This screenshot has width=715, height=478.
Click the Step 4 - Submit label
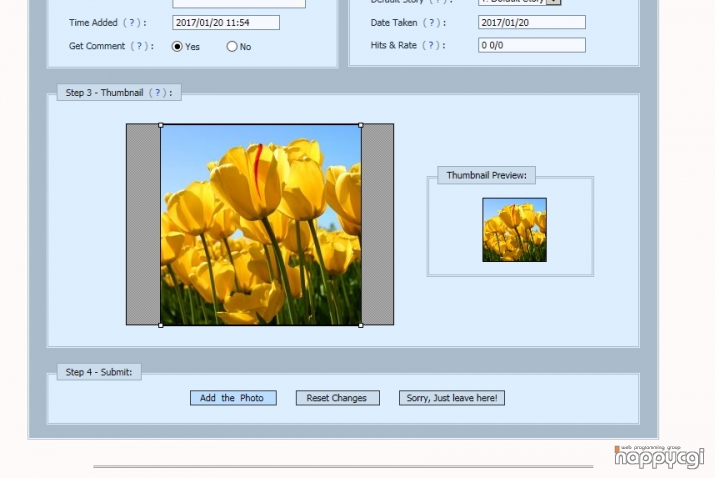point(99,372)
